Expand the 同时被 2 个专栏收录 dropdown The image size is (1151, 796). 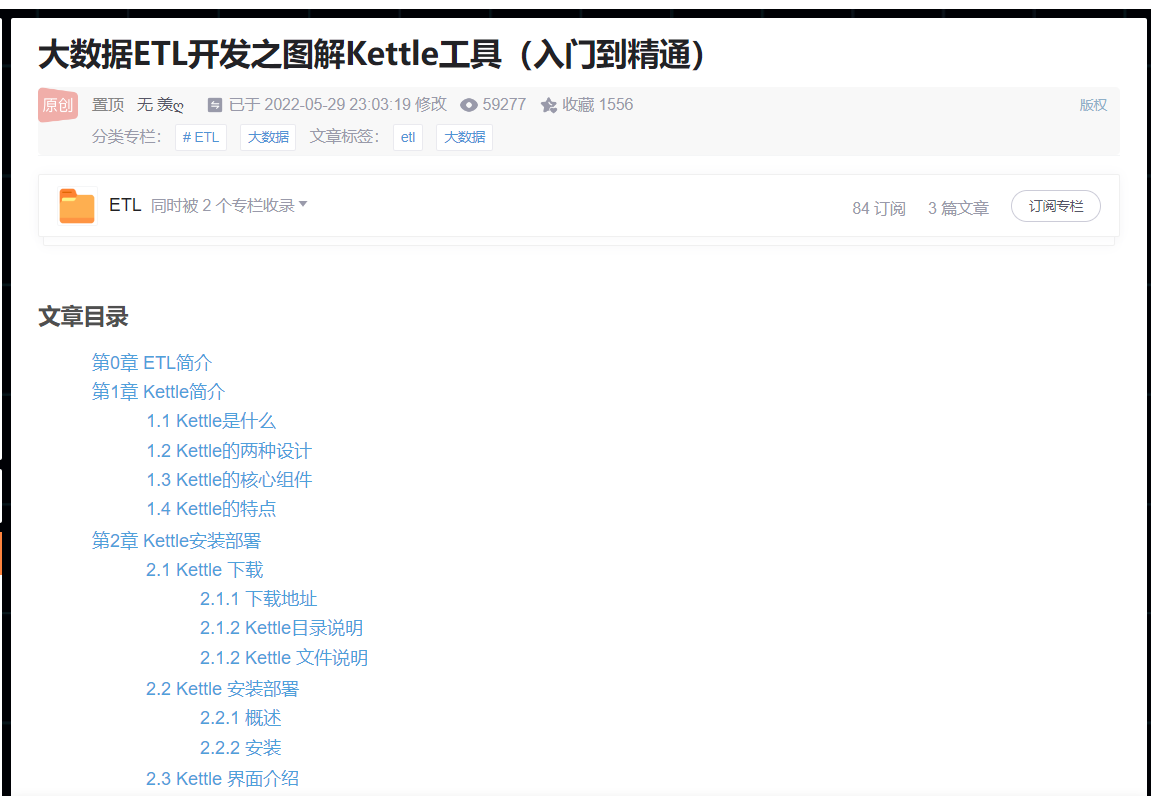click(229, 206)
